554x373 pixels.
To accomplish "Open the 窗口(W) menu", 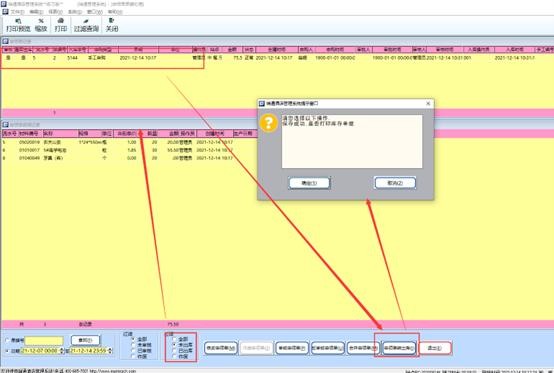I will click(x=95, y=12).
